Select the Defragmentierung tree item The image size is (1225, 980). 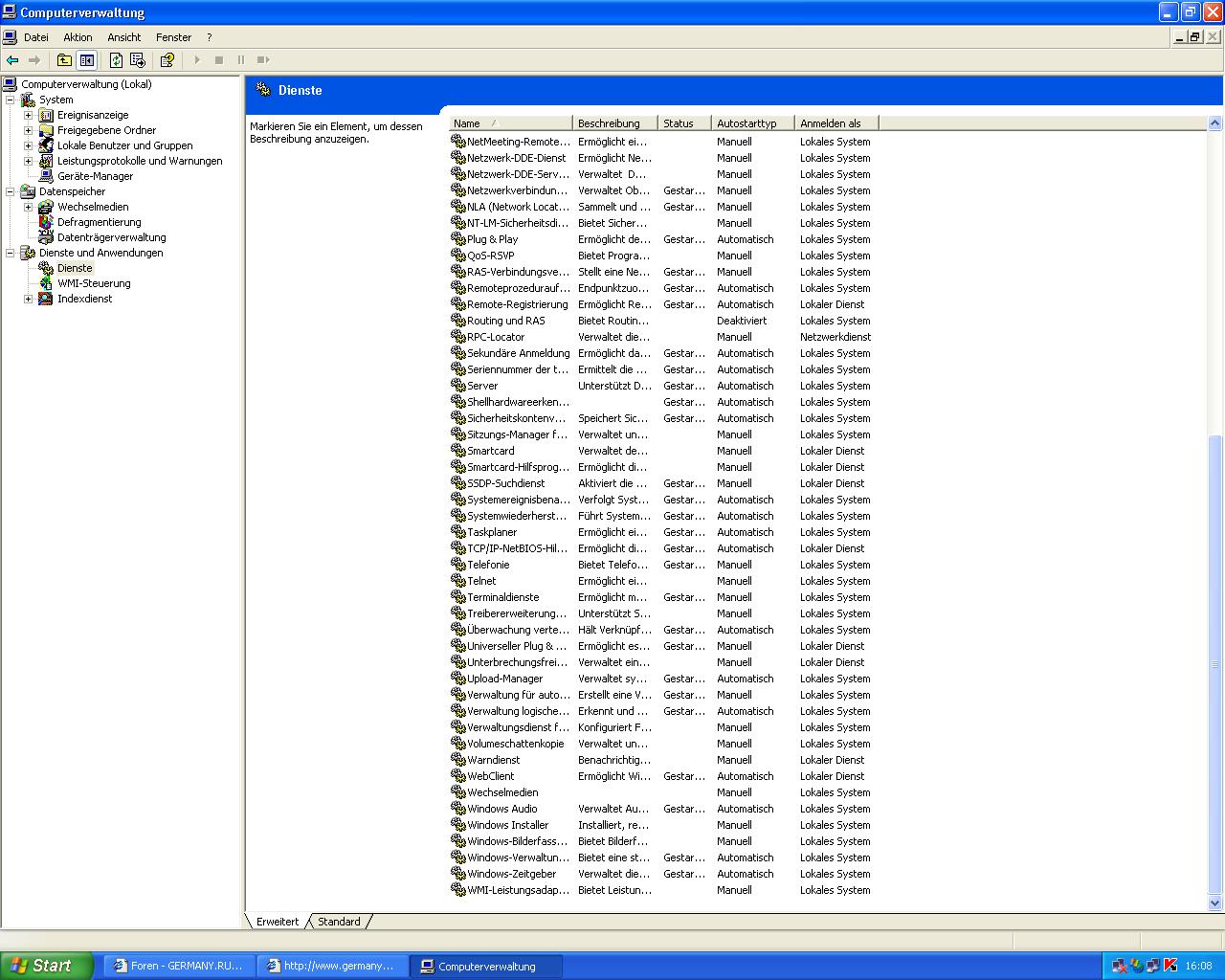click(99, 222)
